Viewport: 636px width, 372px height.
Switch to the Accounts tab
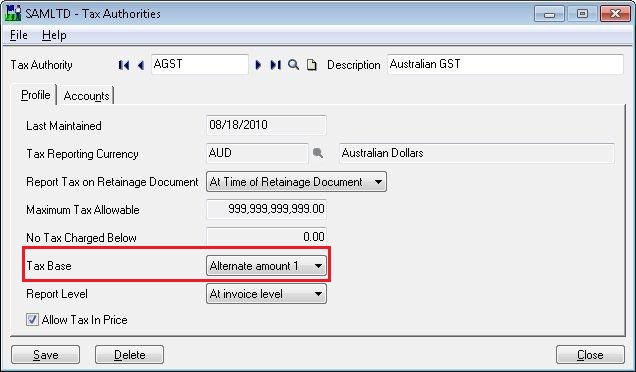[x=86, y=96]
